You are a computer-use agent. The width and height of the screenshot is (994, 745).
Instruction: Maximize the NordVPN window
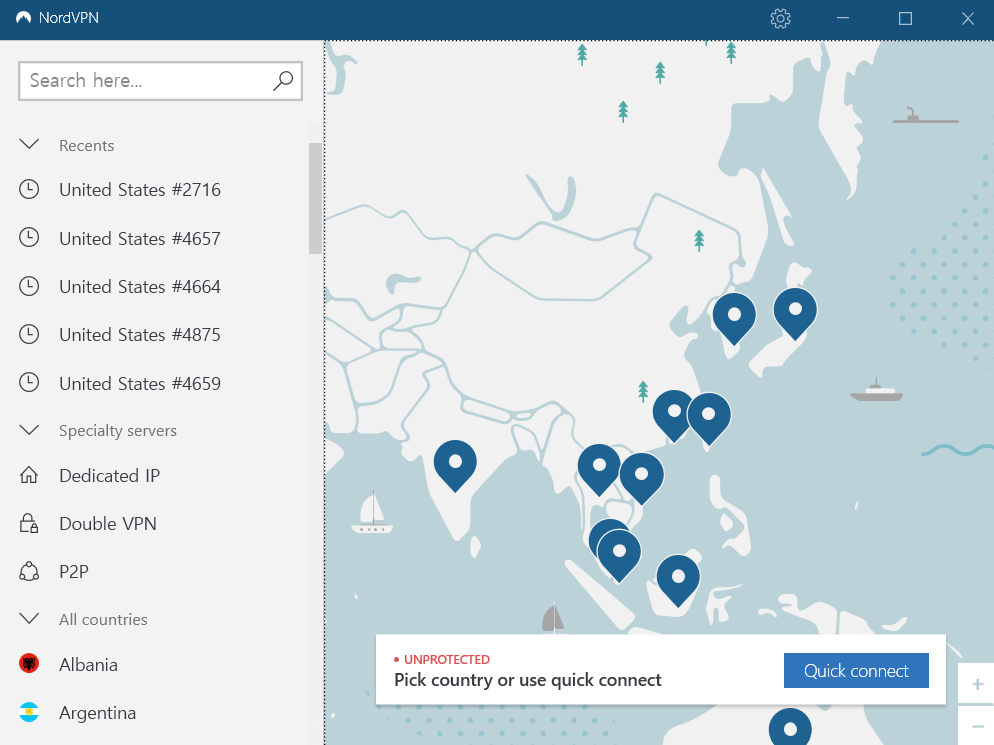pos(905,18)
